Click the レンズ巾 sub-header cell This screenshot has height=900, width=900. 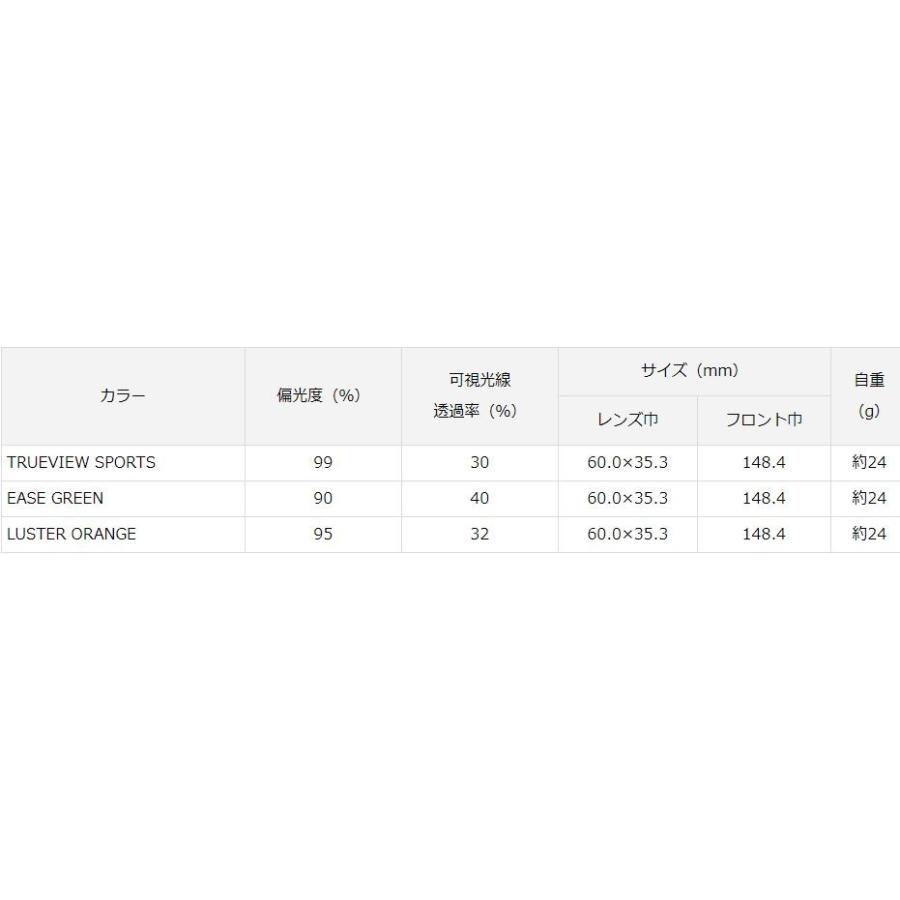[627, 420]
